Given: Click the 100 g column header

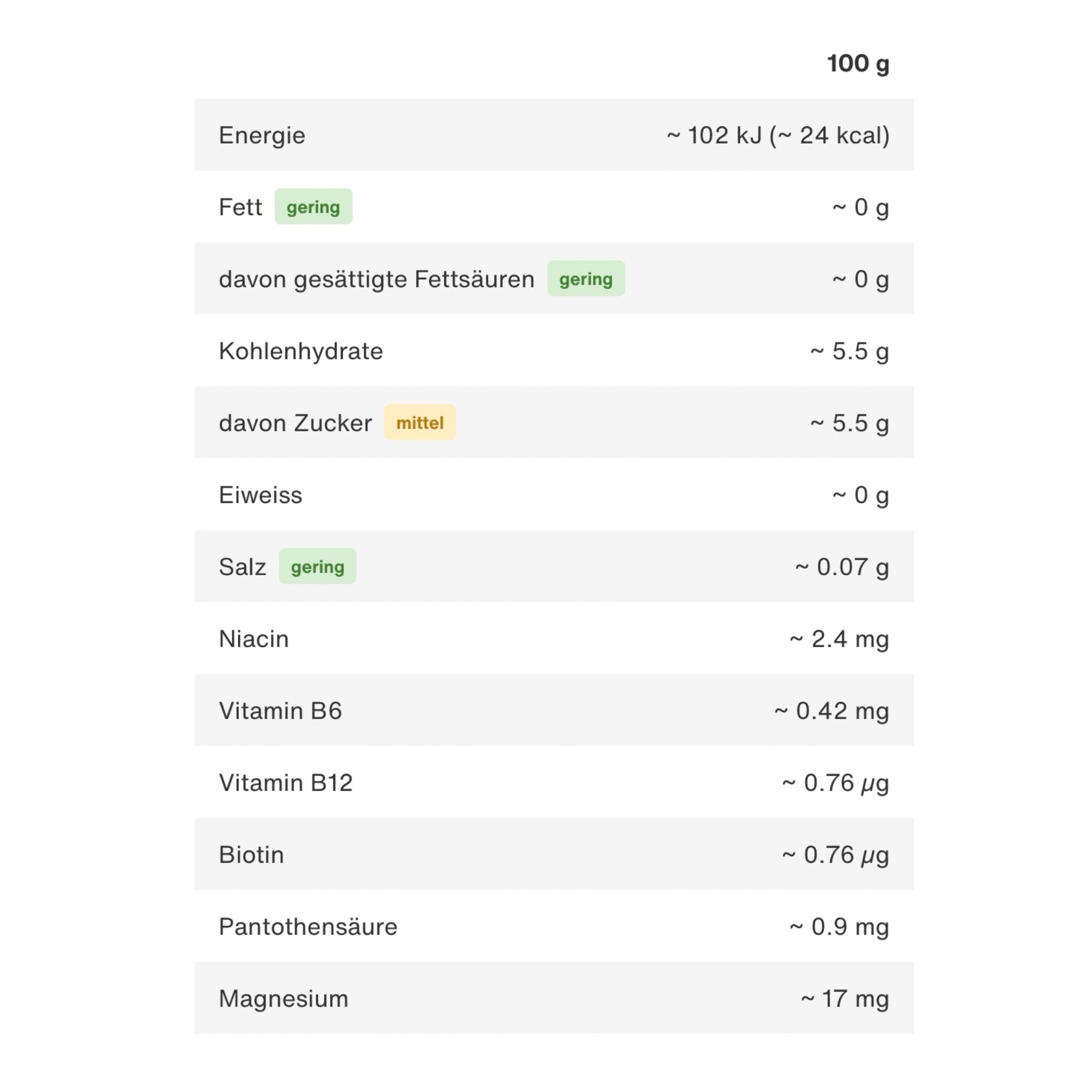Looking at the screenshot, I should (x=857, y=63).
